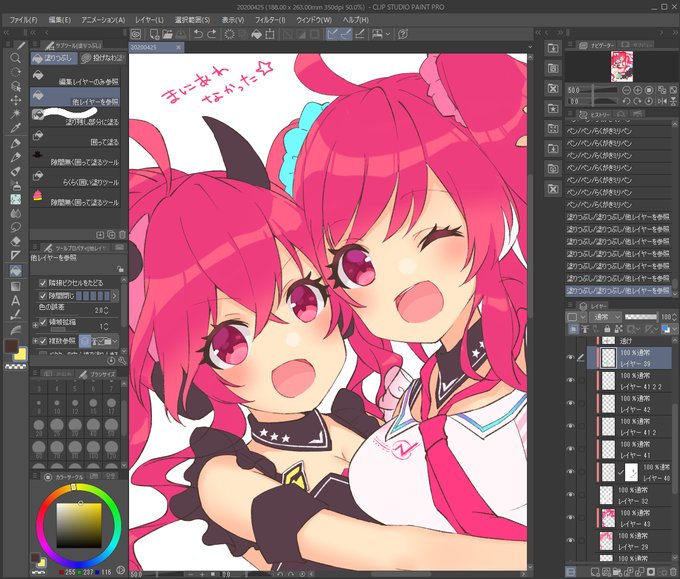This screenshot has height=579, width=680.
Task: Select 囲って塗る sub tool
Action: point(75,137)
